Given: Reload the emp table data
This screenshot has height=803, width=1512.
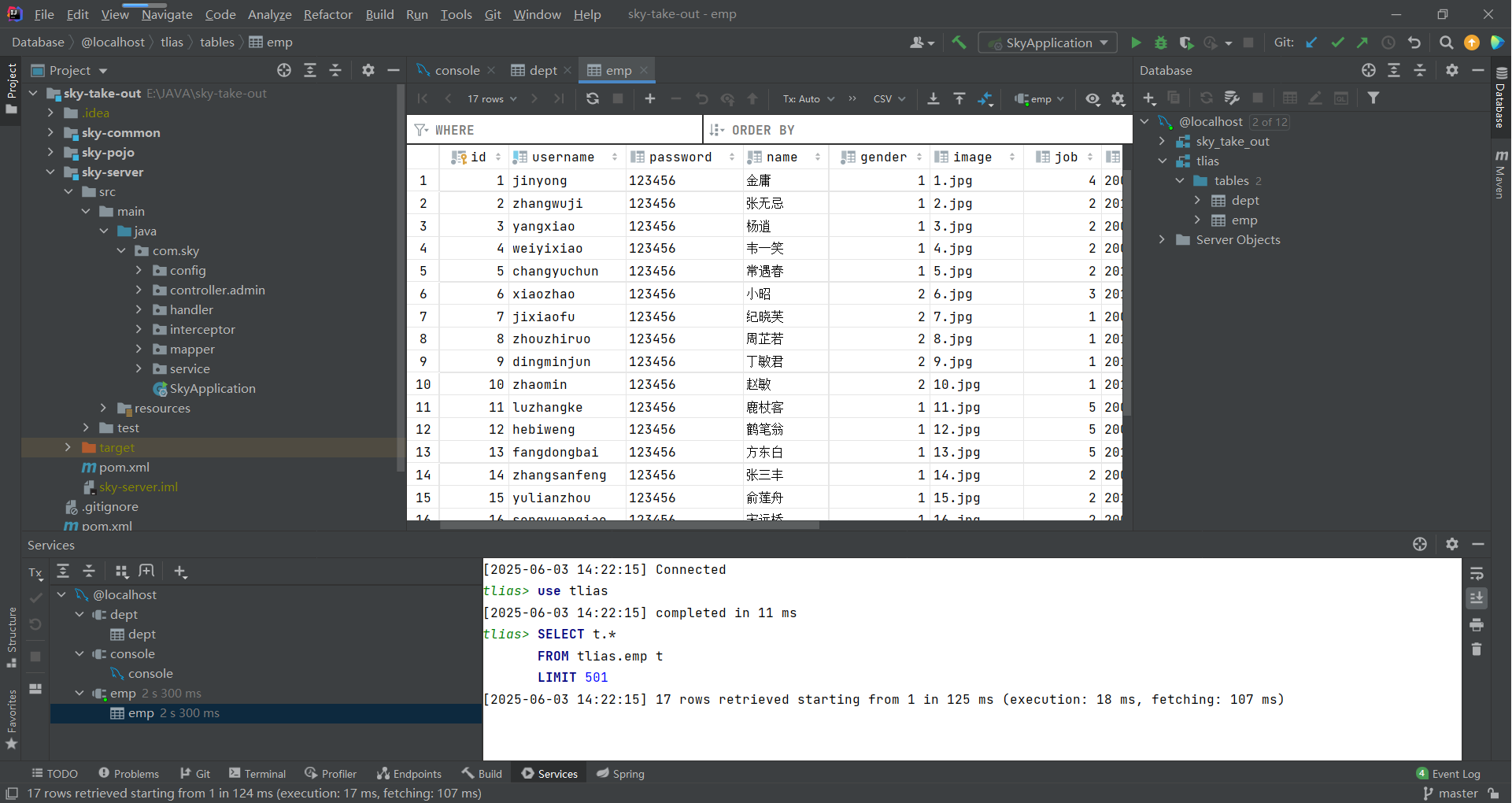Looking at the screenshot, I should point(593,98).
